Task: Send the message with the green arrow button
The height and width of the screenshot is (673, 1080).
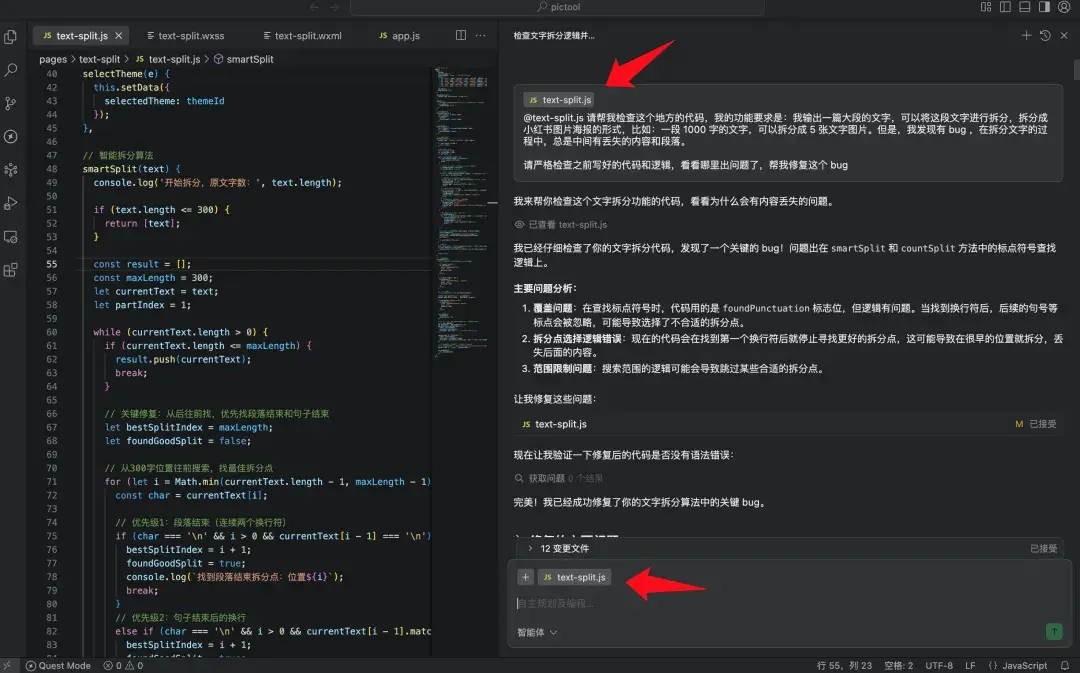Action: coord(1053,631)
